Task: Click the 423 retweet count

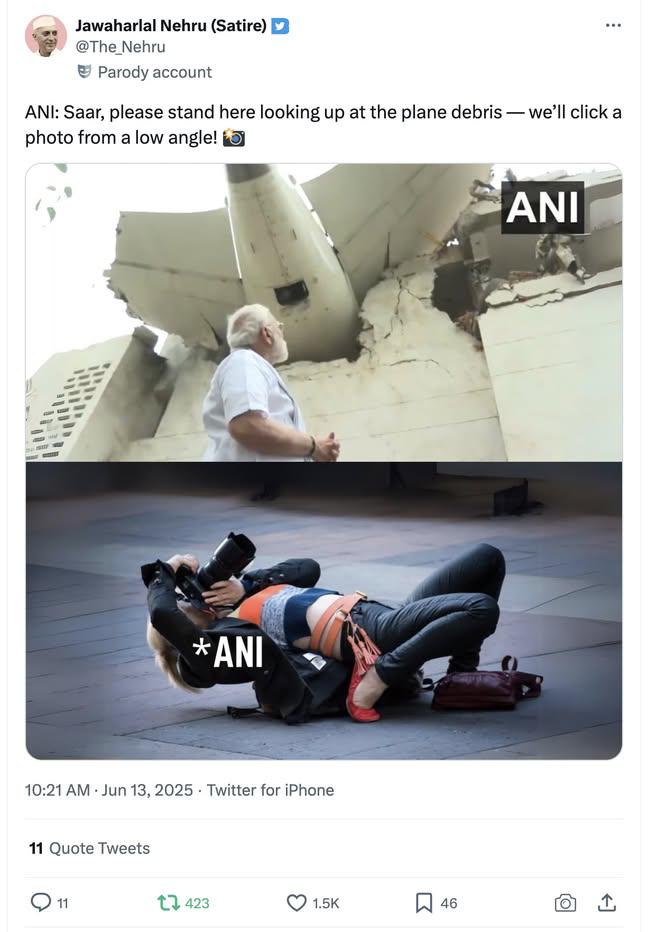Action: point(197,903)
